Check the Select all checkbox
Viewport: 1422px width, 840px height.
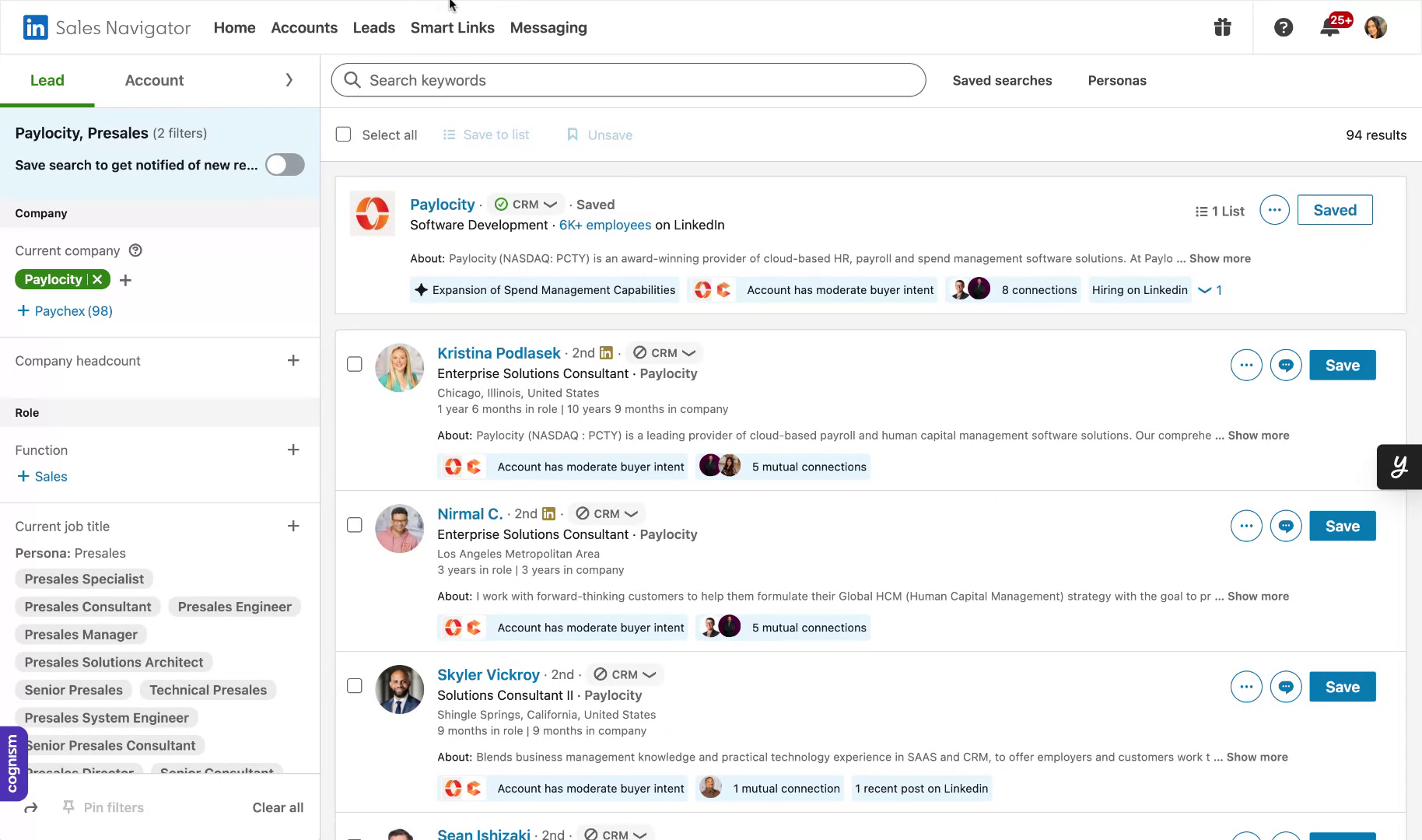tap(343, 135)
